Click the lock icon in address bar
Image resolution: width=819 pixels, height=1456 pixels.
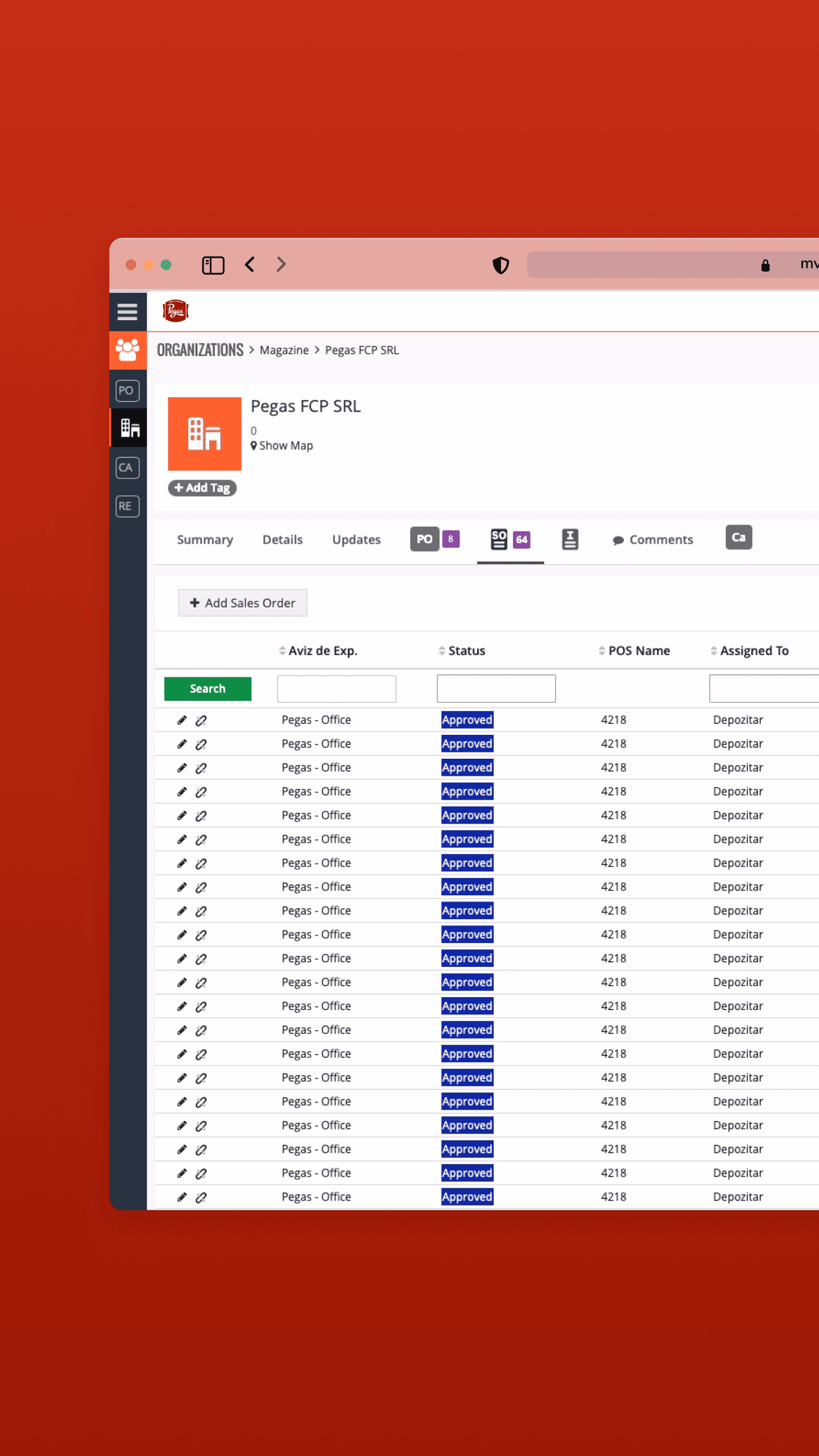click(766, 265)
